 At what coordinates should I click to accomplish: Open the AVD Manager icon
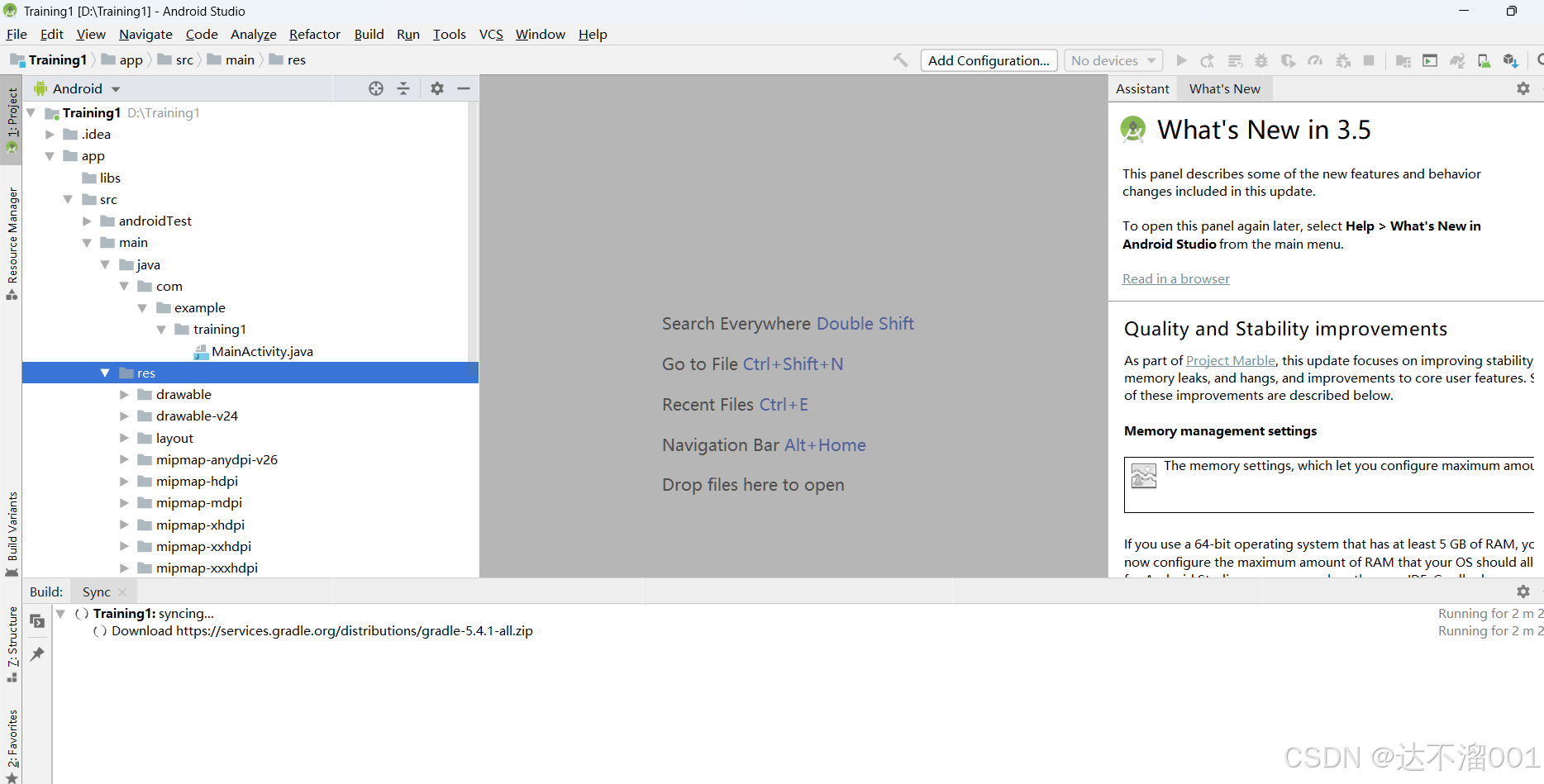pos(1484,60)
